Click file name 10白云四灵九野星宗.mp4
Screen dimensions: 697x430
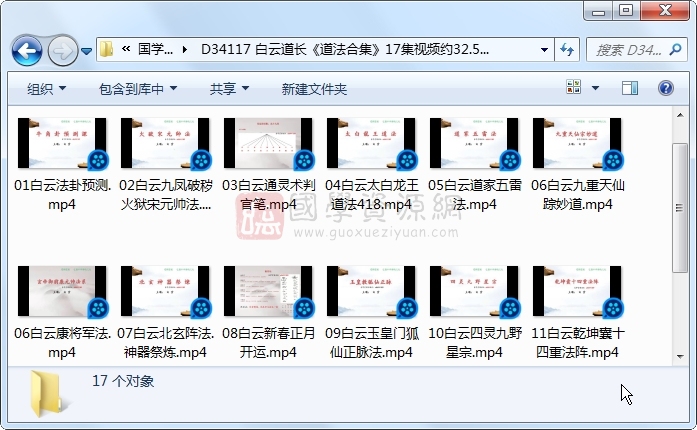pyautogui.click(x=474, y=342)
